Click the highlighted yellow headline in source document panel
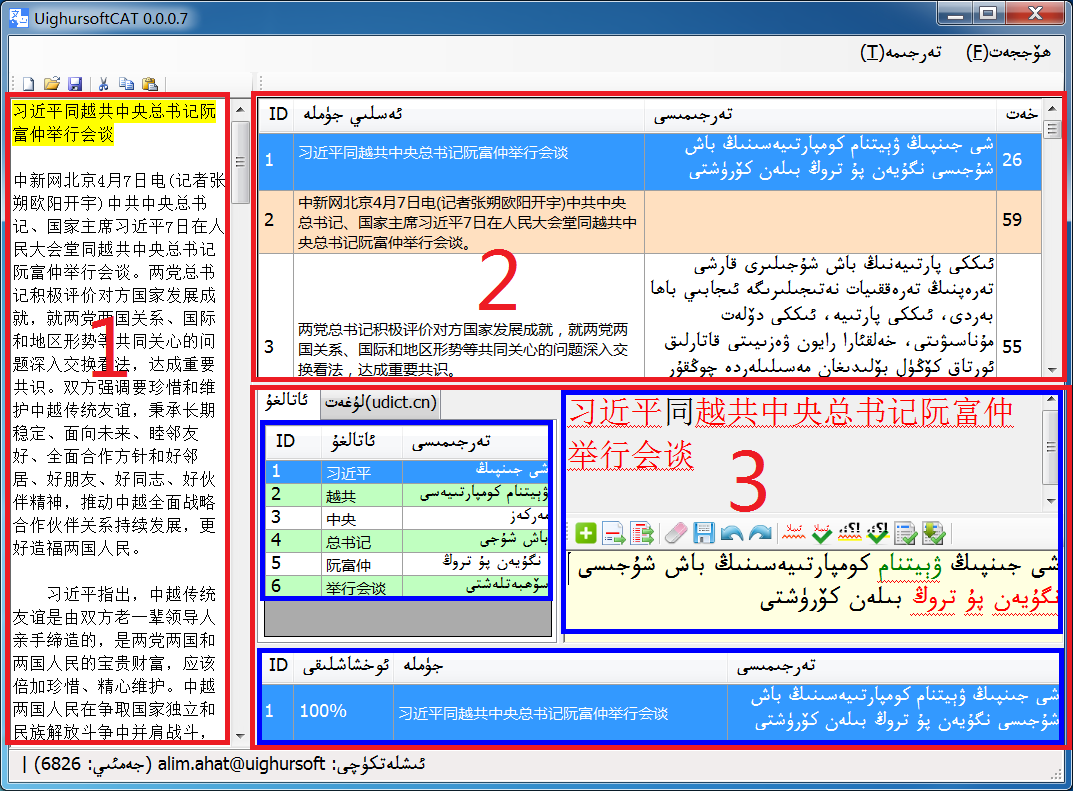Screen dimensions: 1073x791 (x=114, y=122)
